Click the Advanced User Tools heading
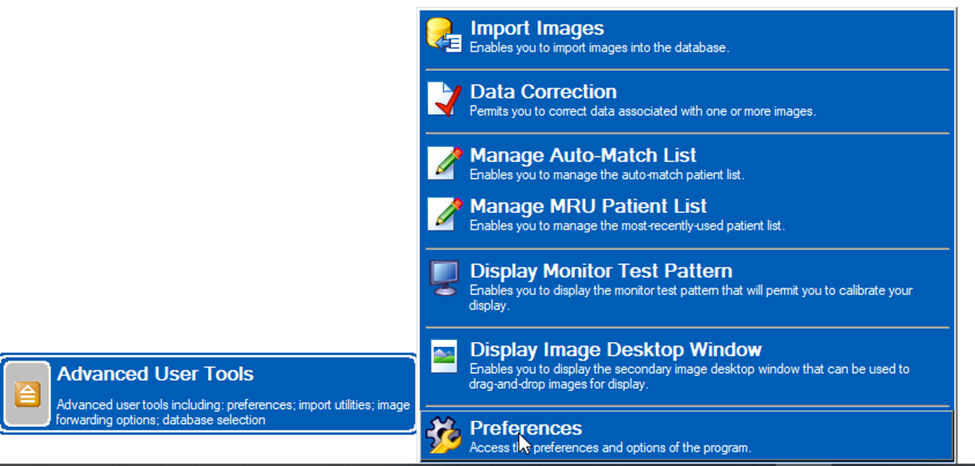This screenshot has width=975, height=466. (155, 374)
